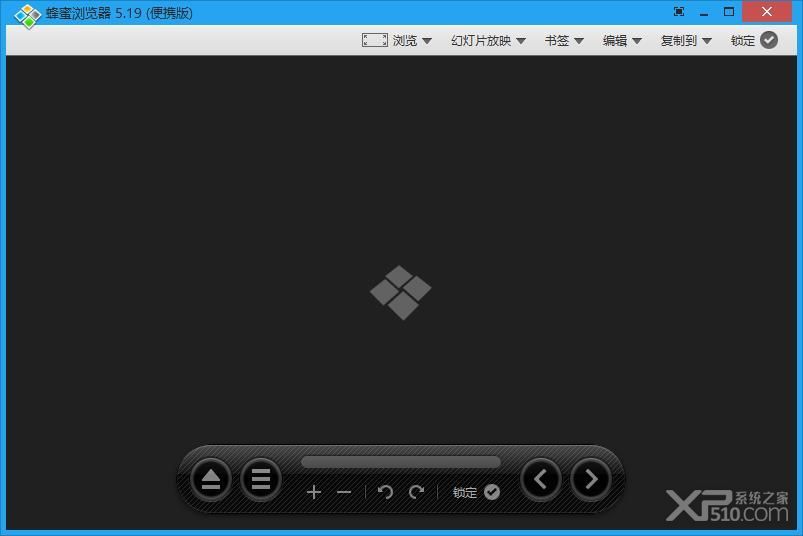
Task: Toggle full screen using the title bar icon
Action: (x=679, y=12)
